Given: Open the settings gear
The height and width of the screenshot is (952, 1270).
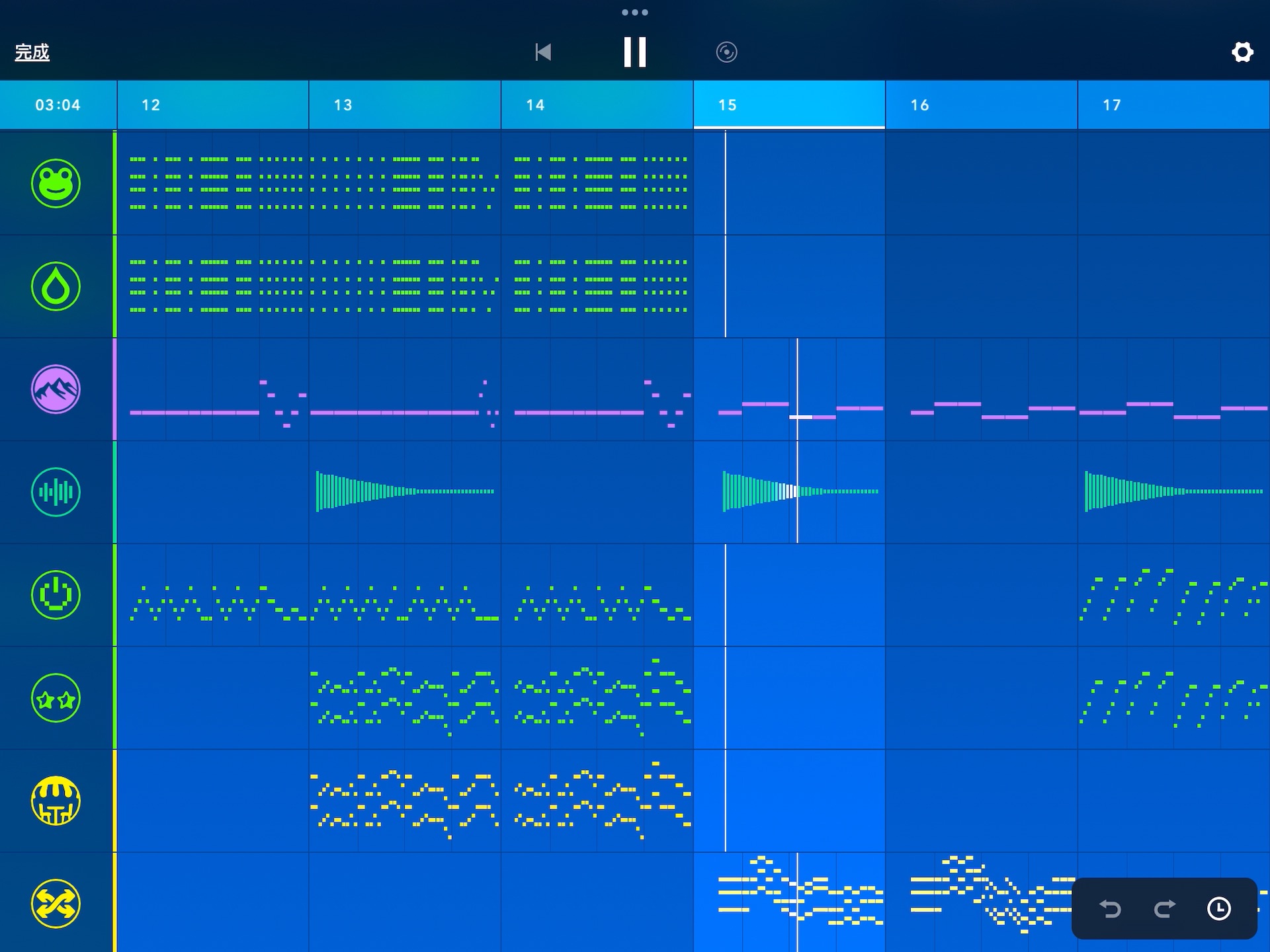Looking at the screenshot, I should coord(1242,52).
